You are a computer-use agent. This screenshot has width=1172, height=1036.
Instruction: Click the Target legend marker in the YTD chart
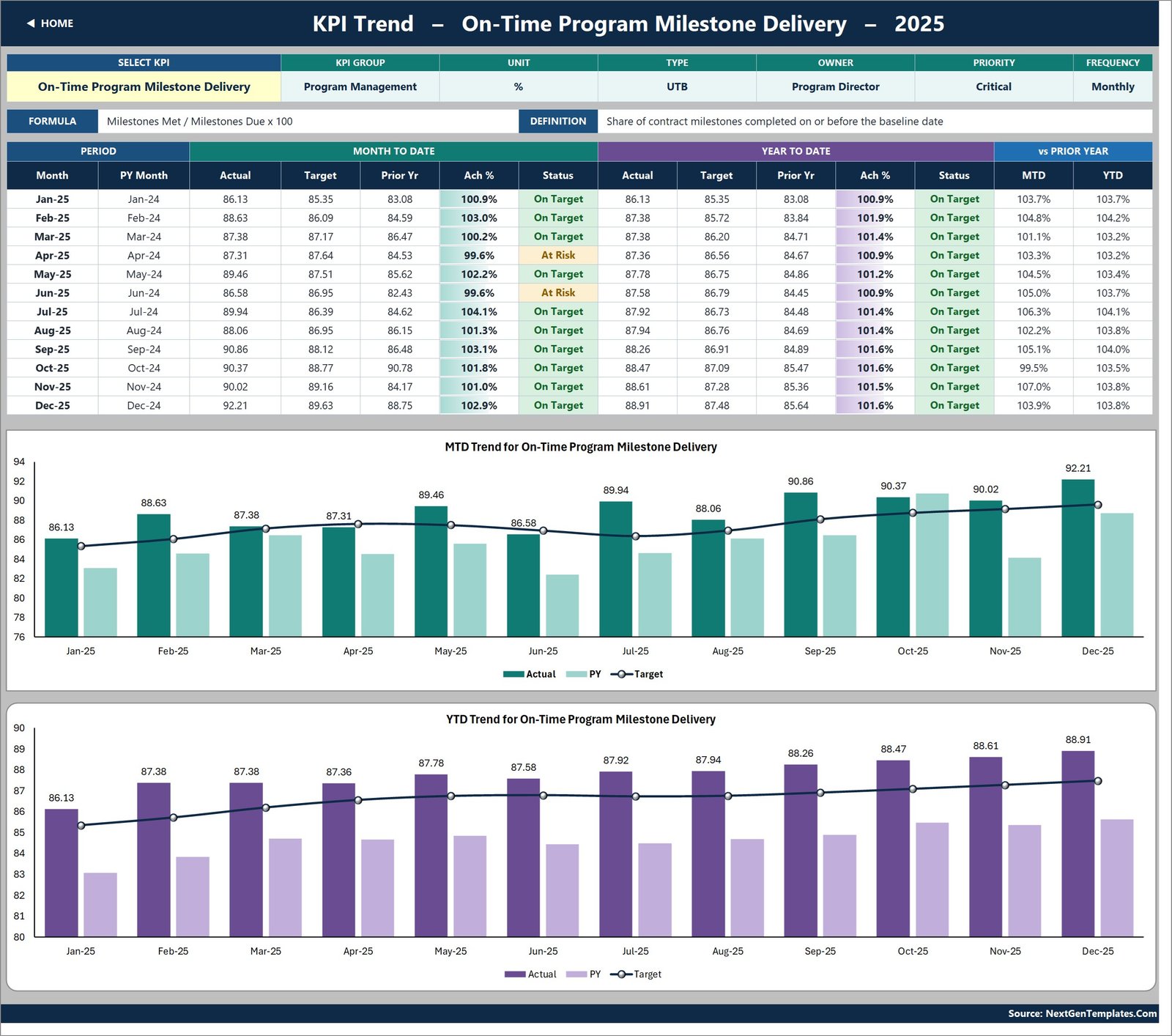[621, 974]
